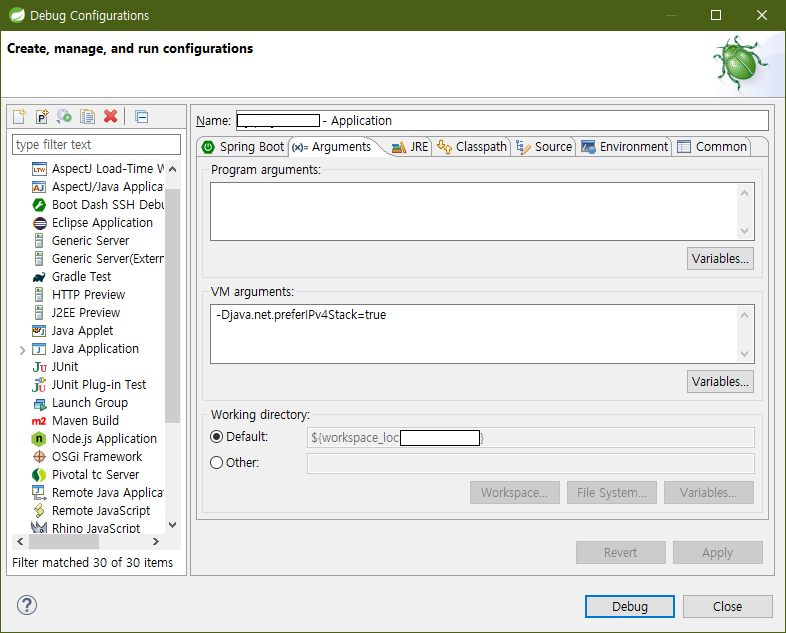The width and height of the screenshot is (786, 633).
Task: Switch to the Common tab
Action: pyautogui.click(x=712, y=147)
